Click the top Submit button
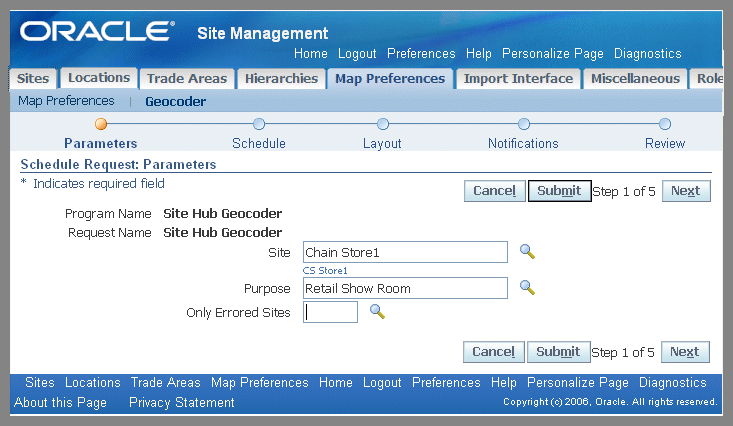This screenshot has height=426, width=733. tap(559, 191)
